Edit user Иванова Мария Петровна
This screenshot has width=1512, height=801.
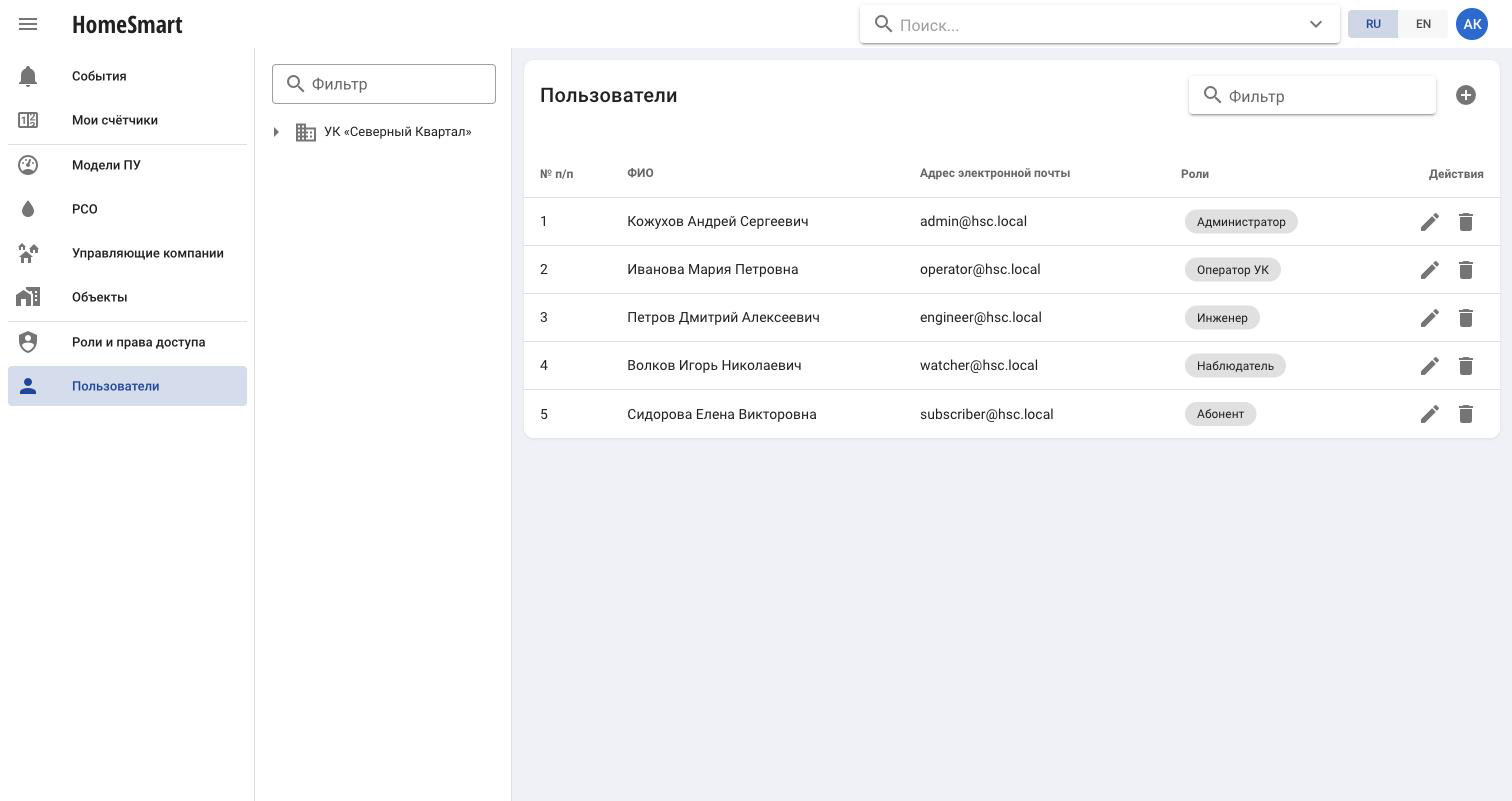click(1430, 270)
